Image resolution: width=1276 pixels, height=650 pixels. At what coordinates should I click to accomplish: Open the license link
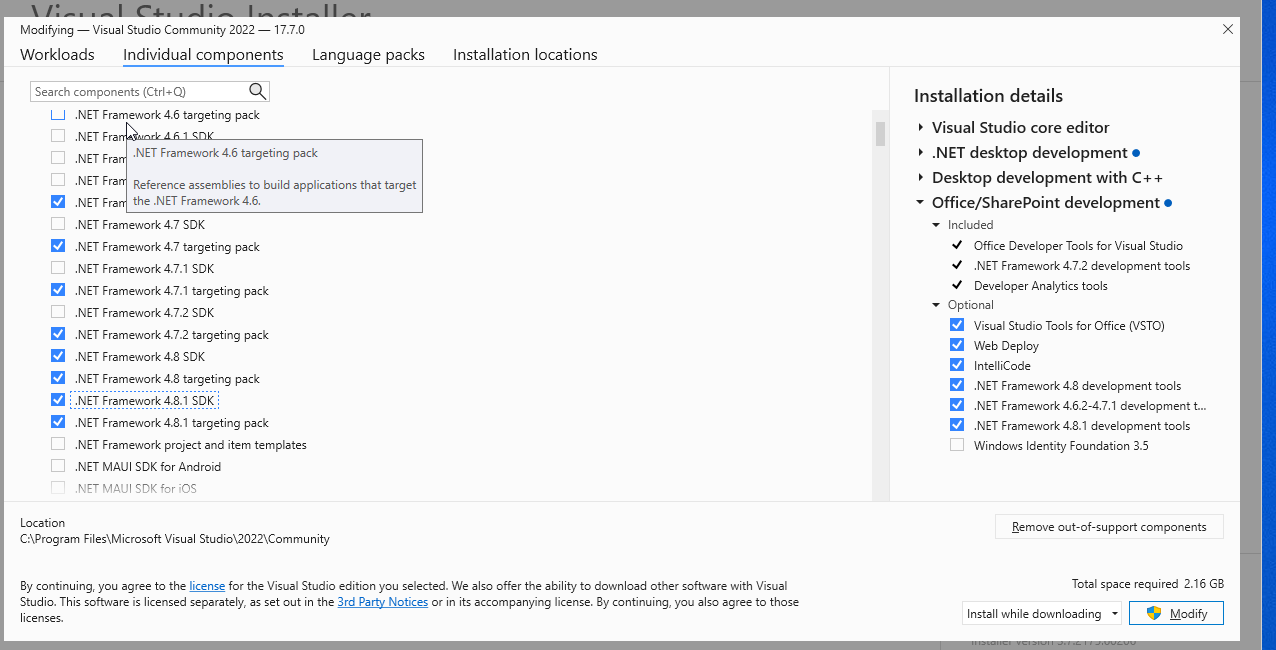click(208, 586)
